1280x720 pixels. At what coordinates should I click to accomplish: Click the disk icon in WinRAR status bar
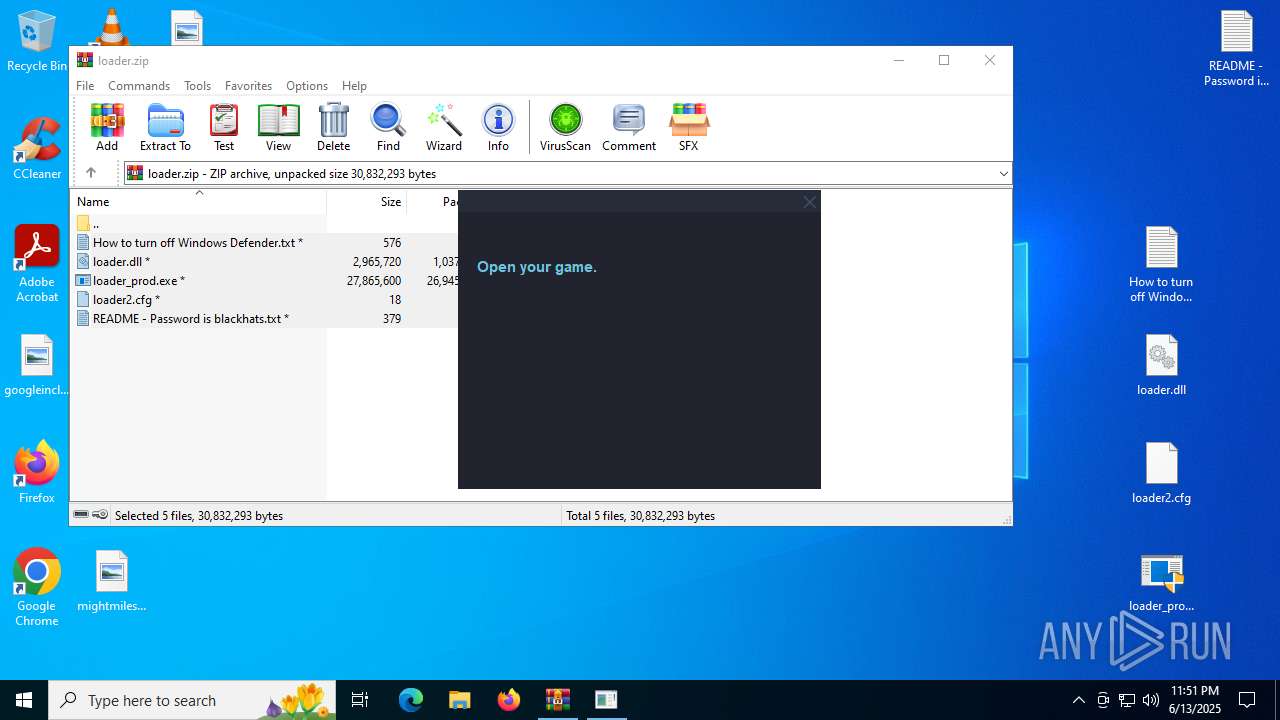pyautogui.click(x=81, y=515)
